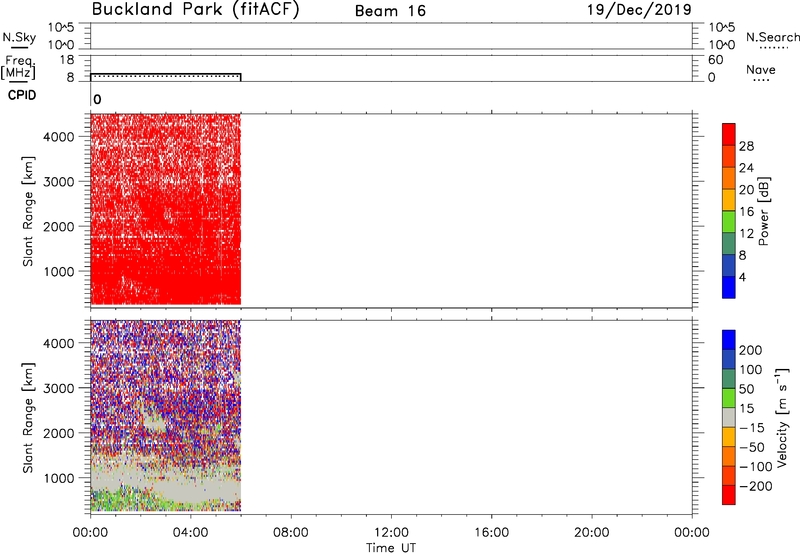This screenshot has height=554, width=800.
Task: Click the '24' power colorbar value
Action: tap(746, 168)
